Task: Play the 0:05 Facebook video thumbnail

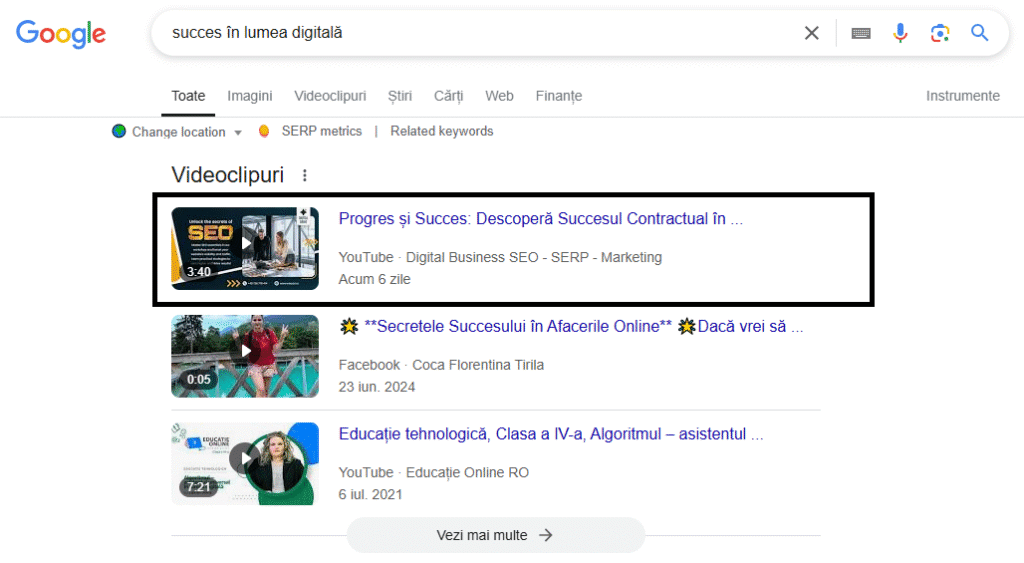Action: point(245,356)
